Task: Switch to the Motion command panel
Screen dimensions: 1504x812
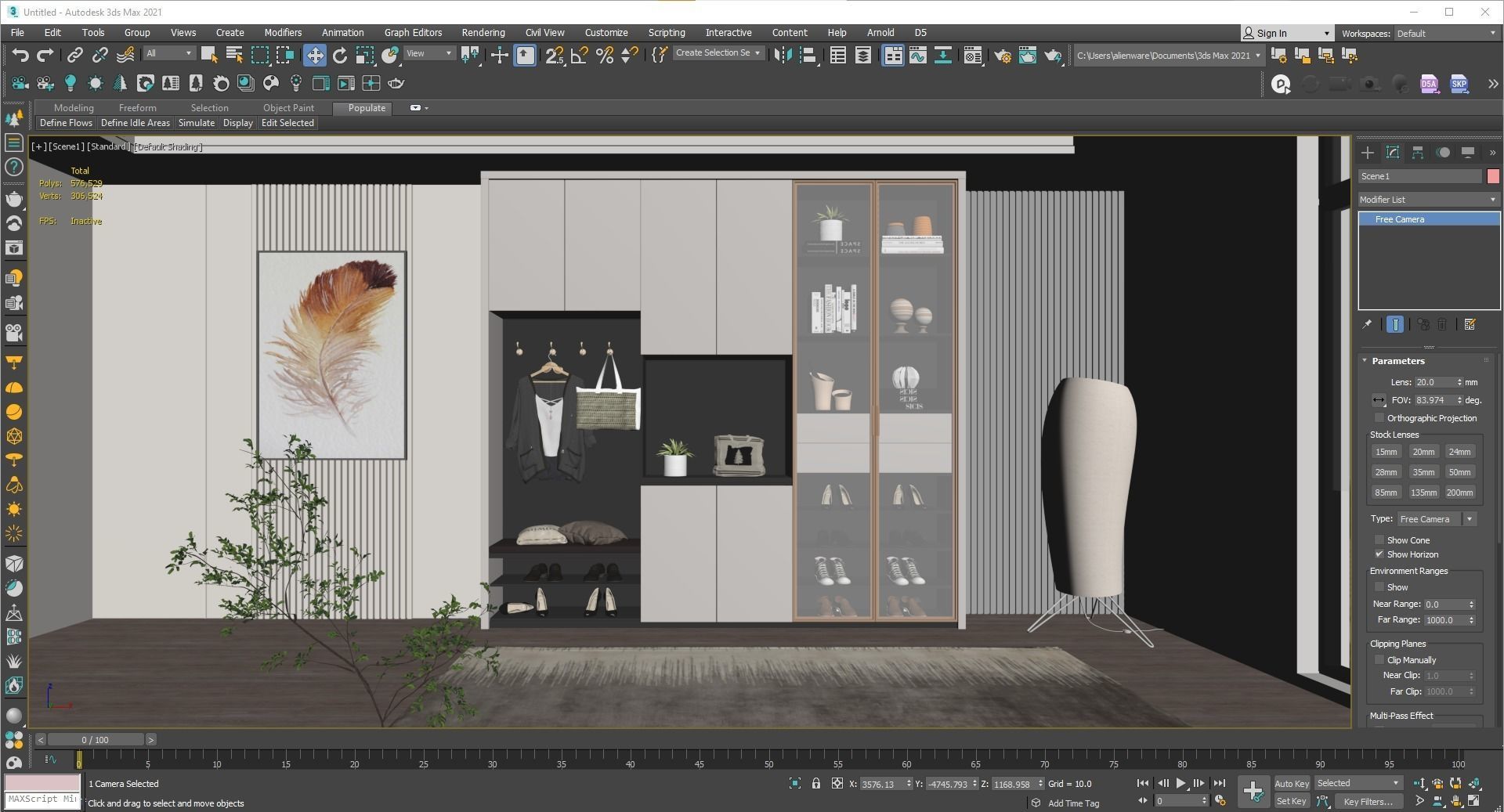Action: (x=1443, y=152)
